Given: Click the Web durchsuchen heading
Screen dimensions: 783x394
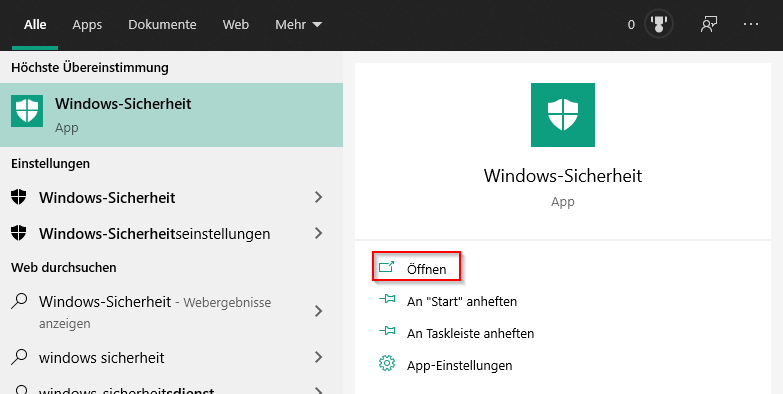Looking at the screenshot, I should click(x=64, y=267).
